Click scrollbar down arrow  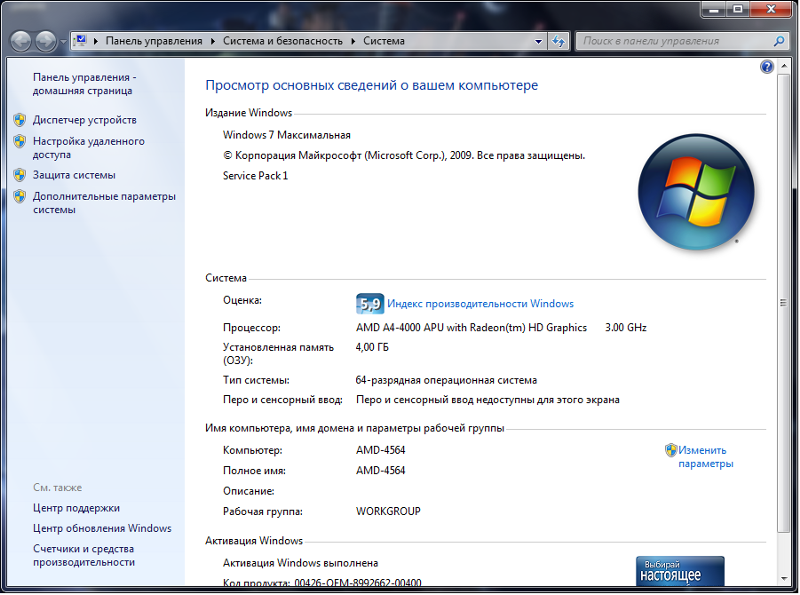click(x=783, y=579)
